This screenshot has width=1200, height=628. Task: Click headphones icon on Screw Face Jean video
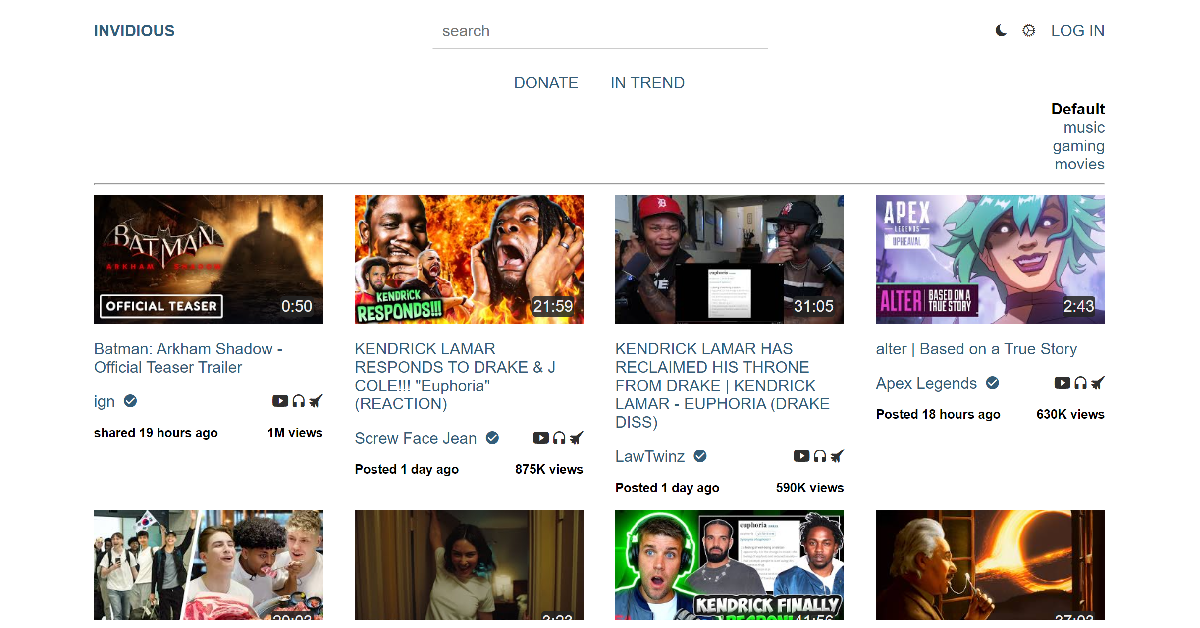tap(559, 438)
